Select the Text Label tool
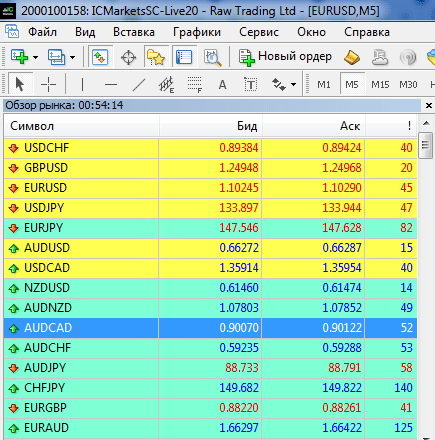 pyautogui.click(x=250, y=84)
